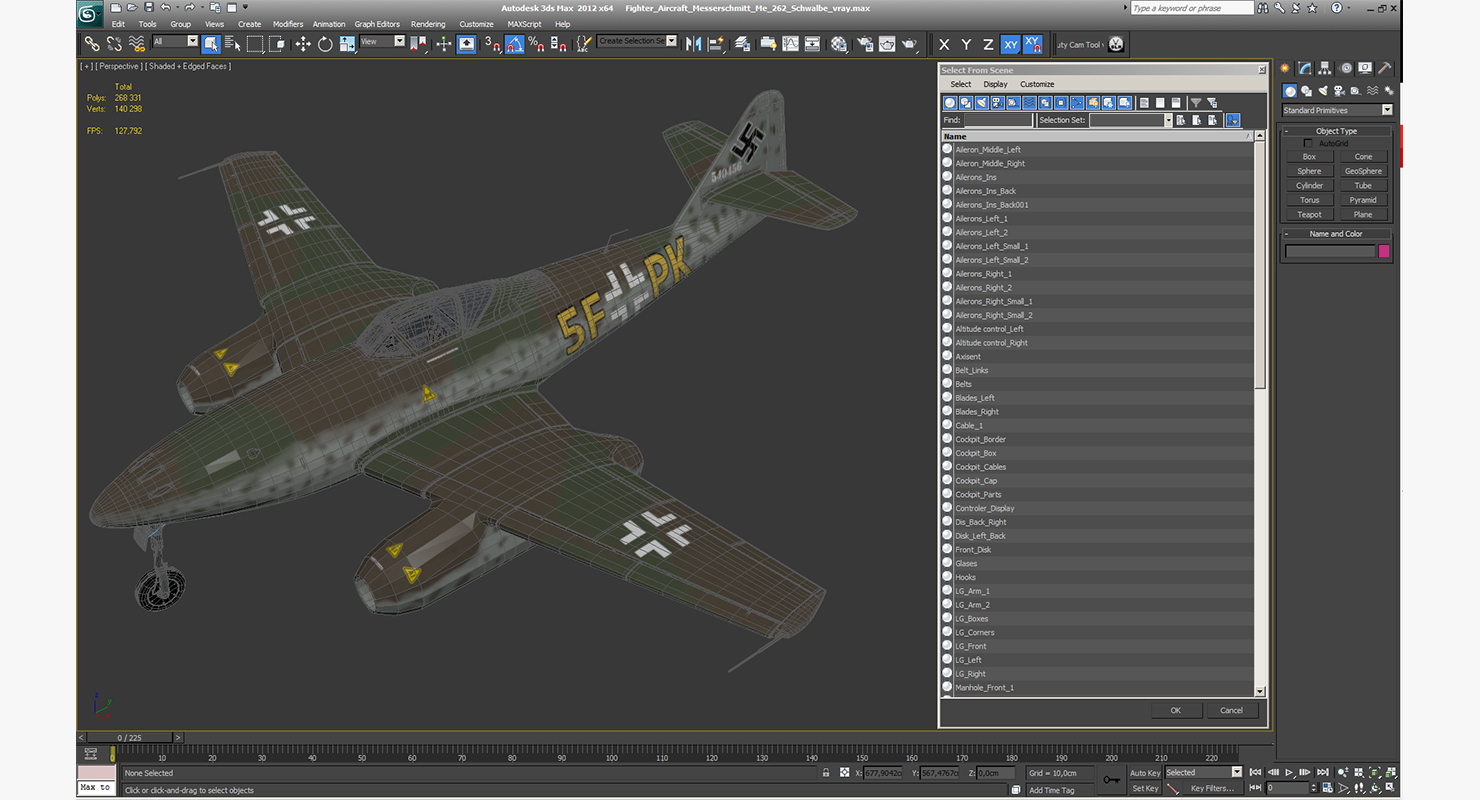Click the Teapot primitive button
This screenshot has width=1480, height=800.
click(1309, 215)
